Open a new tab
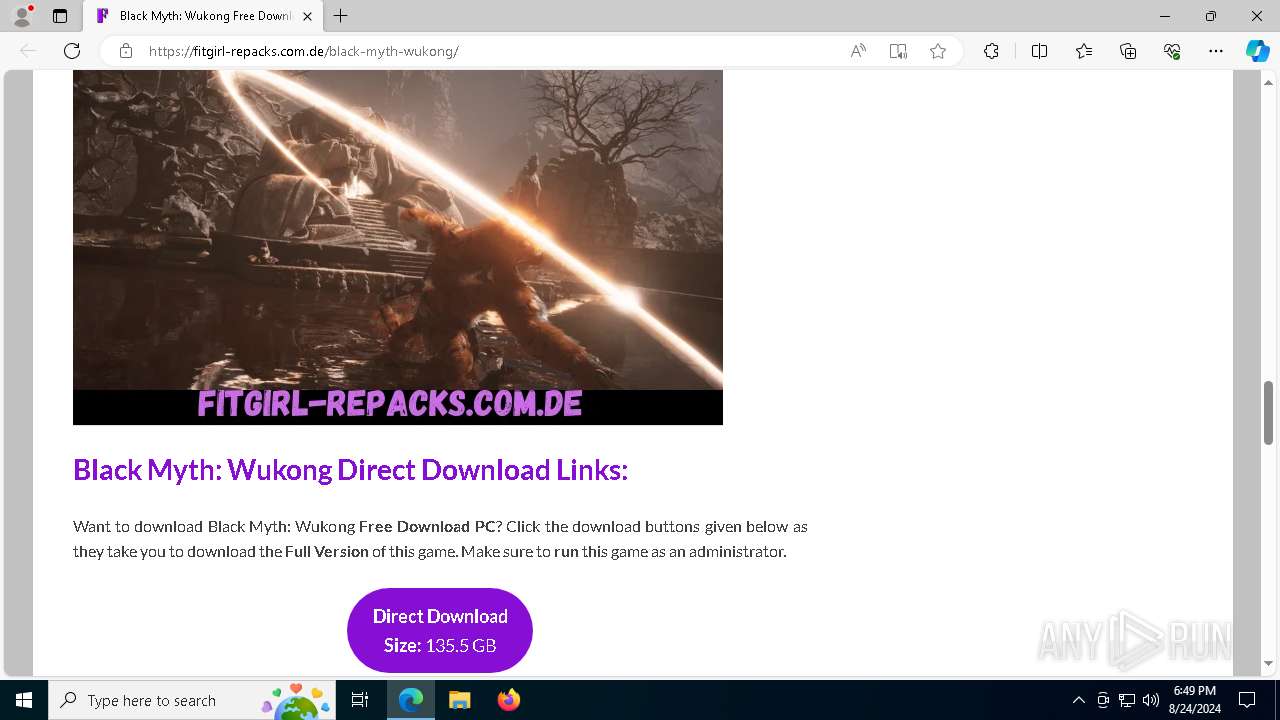Image resolution: width=1280 pixels, height=720 pixels. [x=341, y=16]
